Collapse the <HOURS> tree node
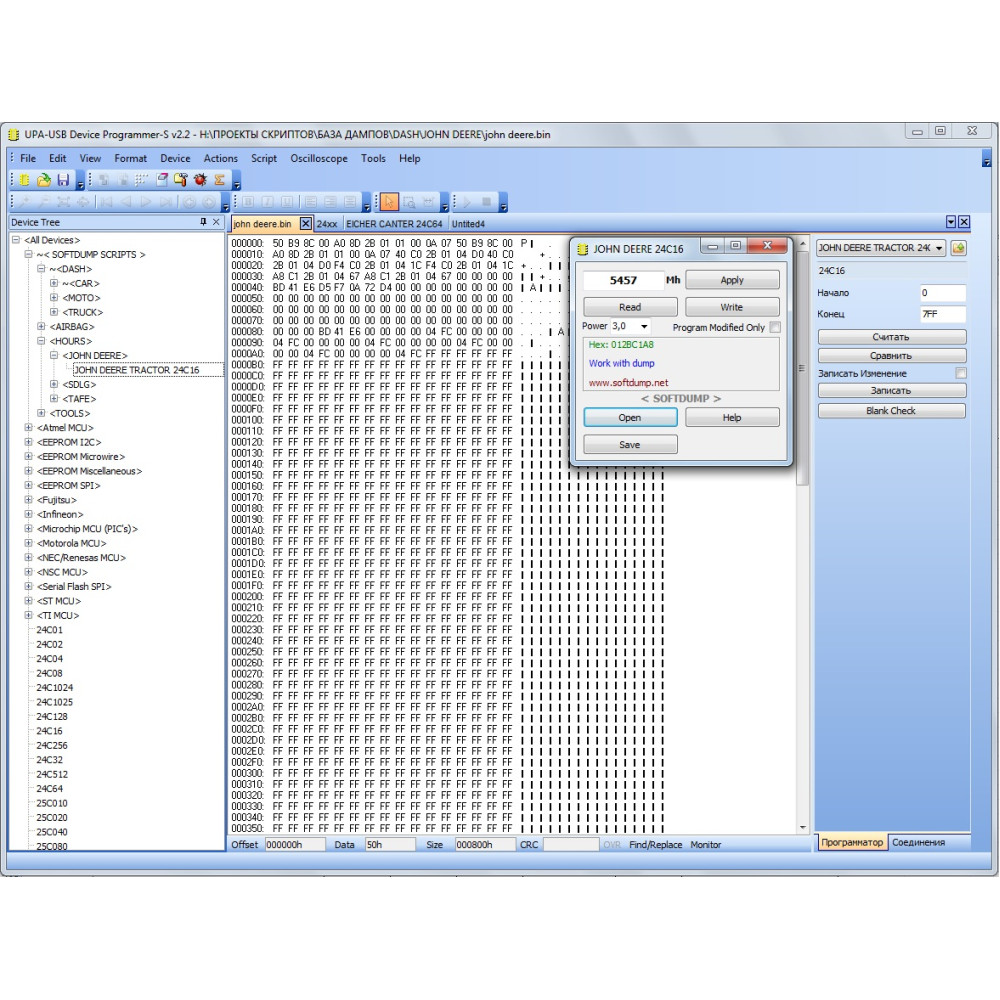This screenshot has height=1000, width=1000. click(41, 341)
